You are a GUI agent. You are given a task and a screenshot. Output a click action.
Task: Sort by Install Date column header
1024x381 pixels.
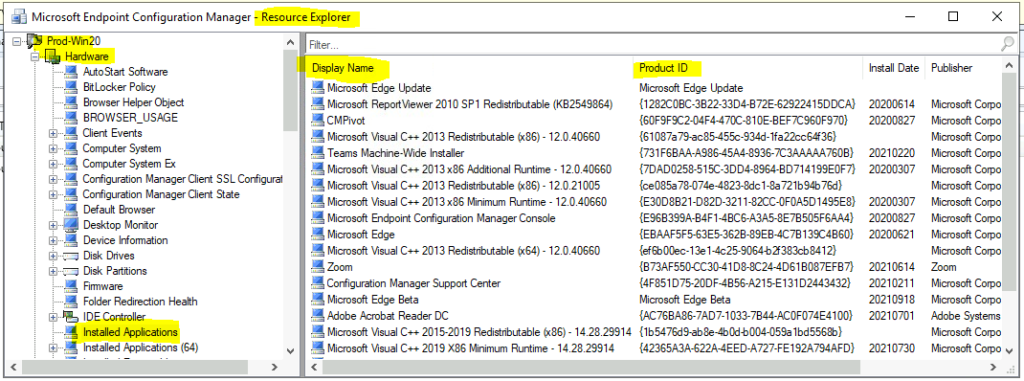tap(893, 68)
